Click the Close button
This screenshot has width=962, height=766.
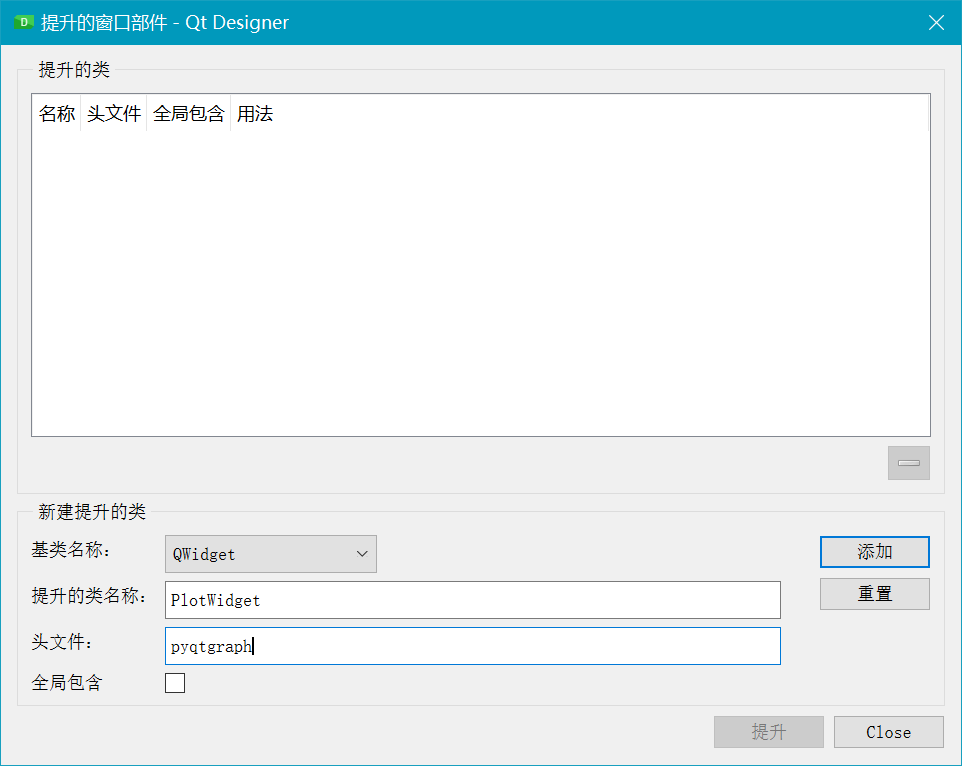pos(888,732)
